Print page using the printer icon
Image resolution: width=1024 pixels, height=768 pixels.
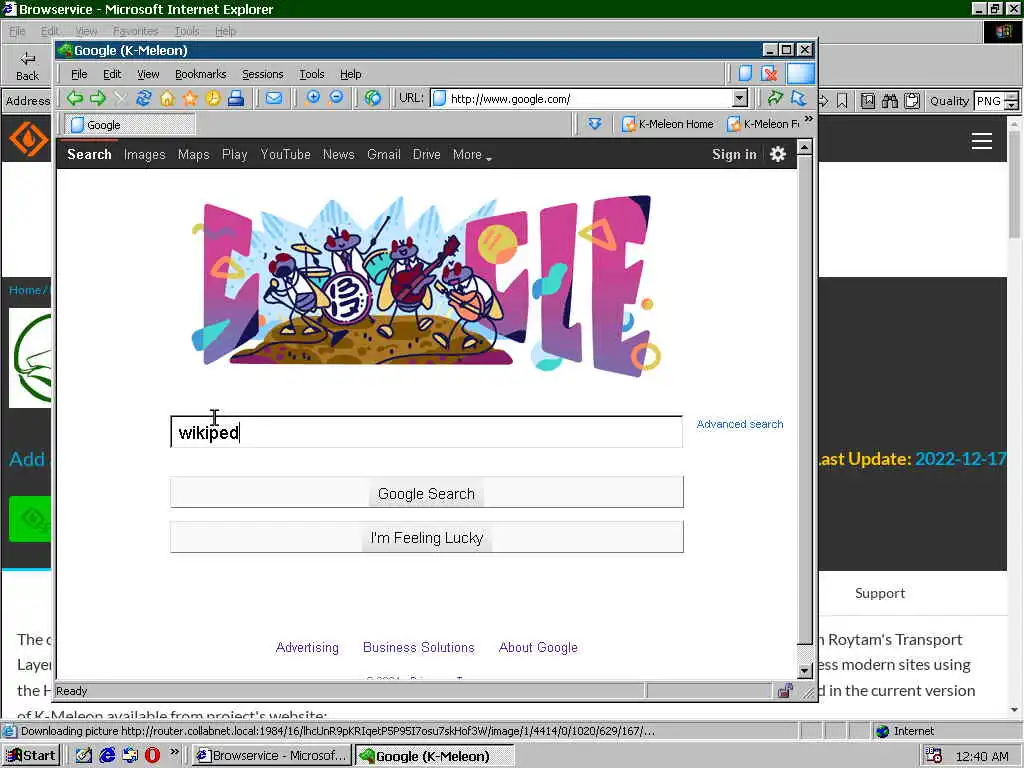[236, 99]
